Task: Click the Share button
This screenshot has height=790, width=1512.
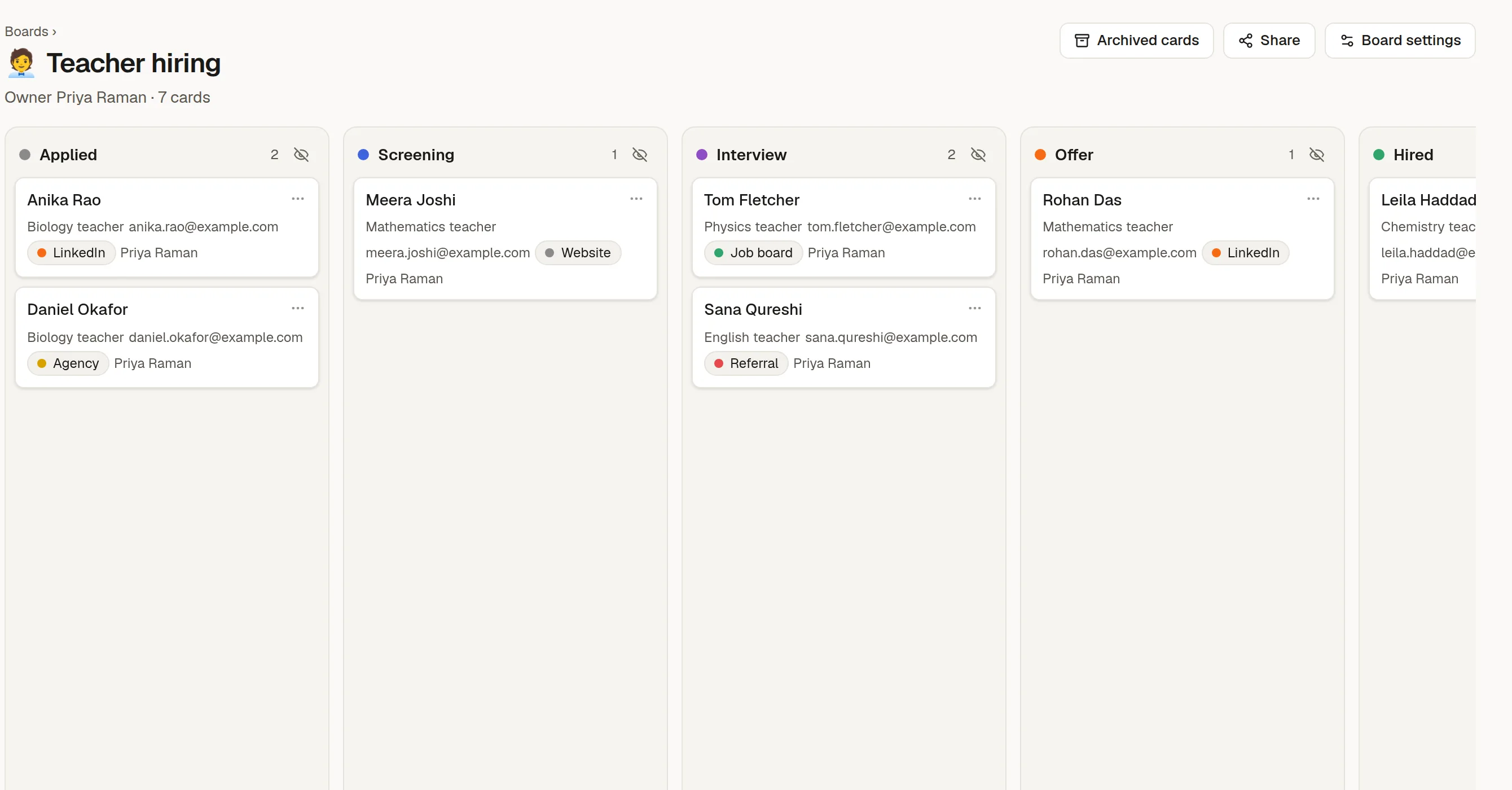Action: [x=1269, y=41]
